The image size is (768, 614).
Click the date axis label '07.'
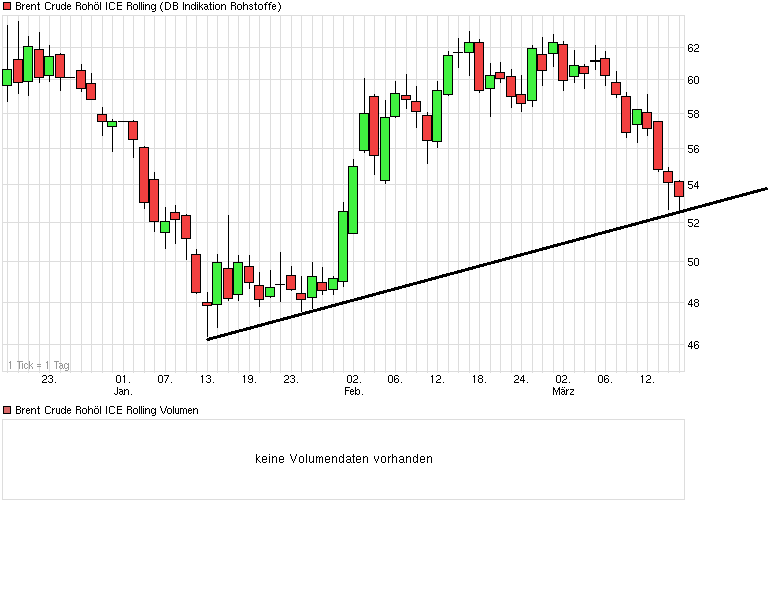point(165,379)
